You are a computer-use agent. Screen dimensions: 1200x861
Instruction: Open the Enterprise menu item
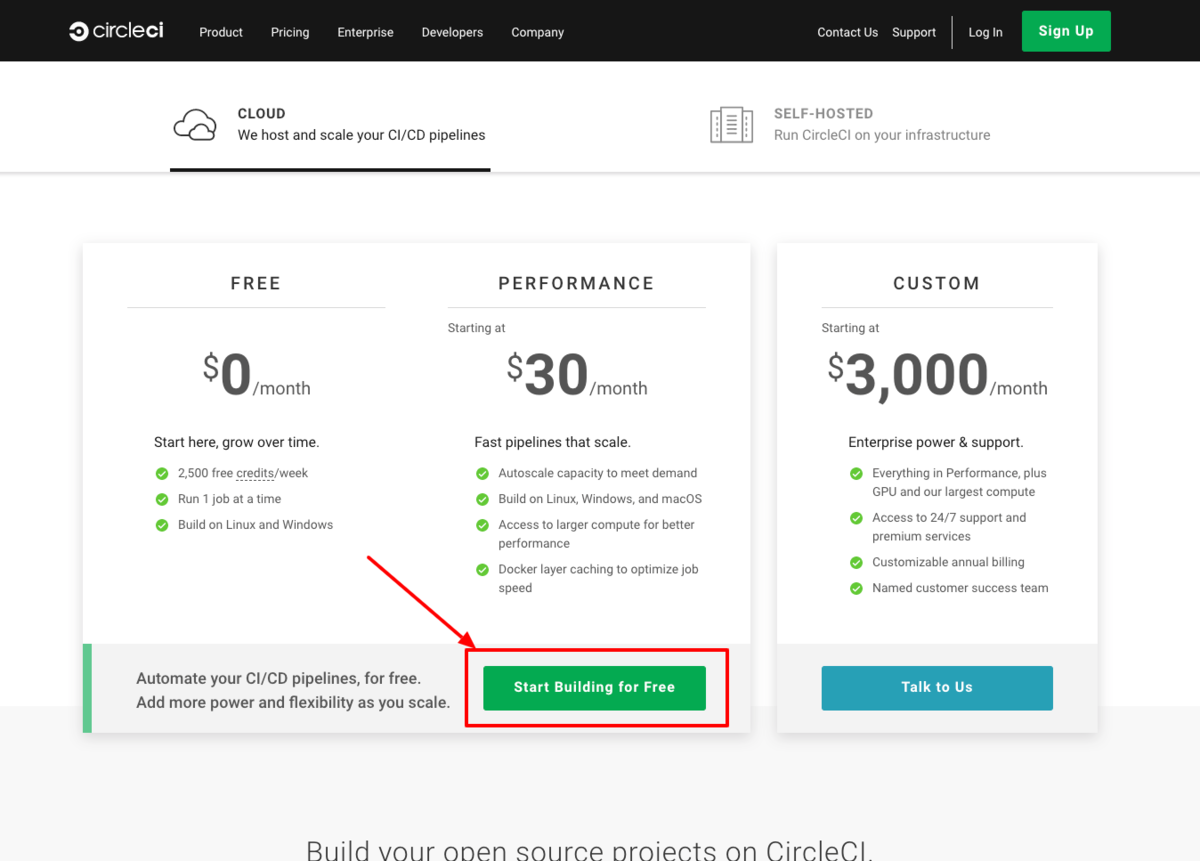point(365,32)
